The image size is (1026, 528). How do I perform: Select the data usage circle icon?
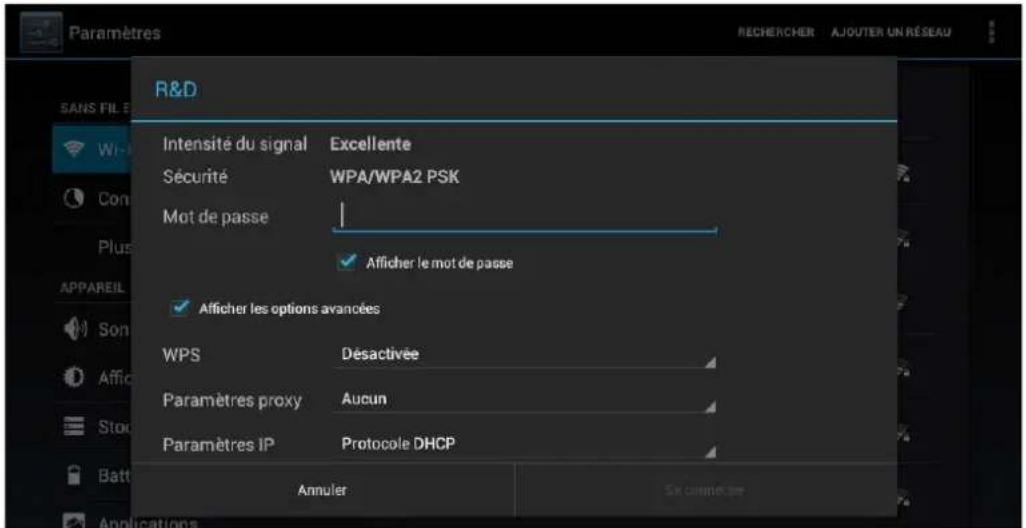pos(74,198)
